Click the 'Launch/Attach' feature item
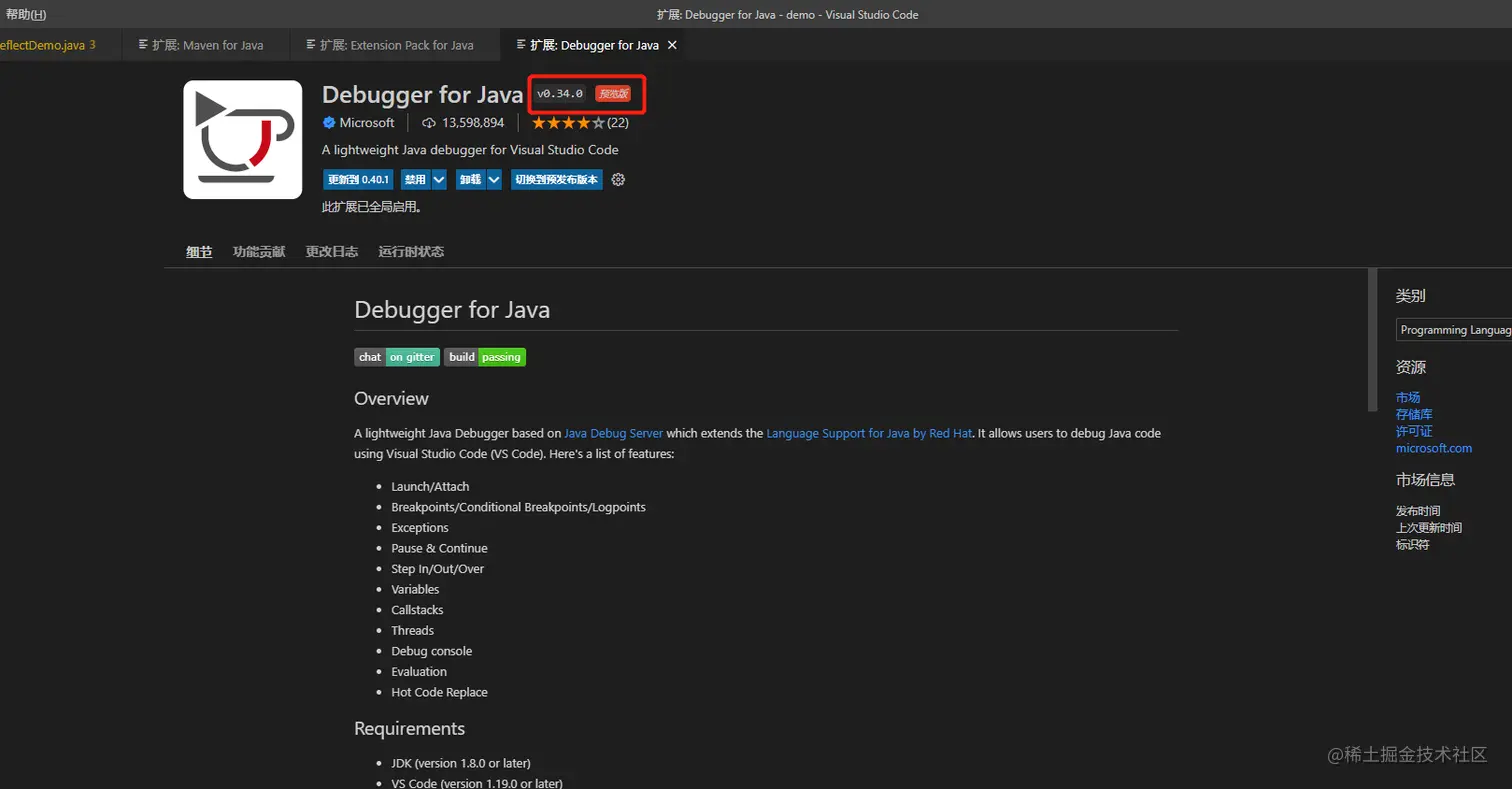Screen dimensions: 1512x789 pos(430,486)
